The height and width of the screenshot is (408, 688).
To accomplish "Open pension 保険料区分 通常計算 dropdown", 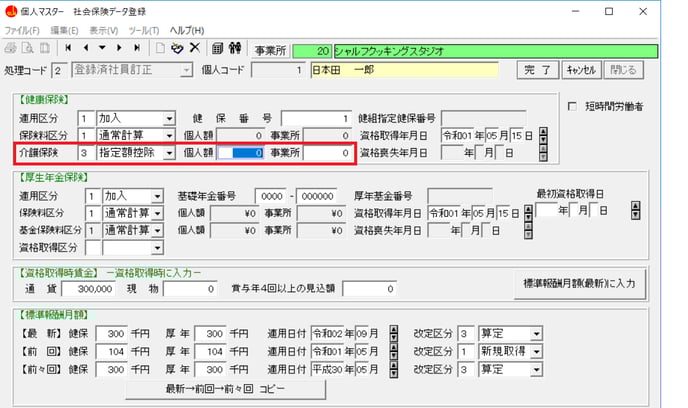I will (157, 213).
